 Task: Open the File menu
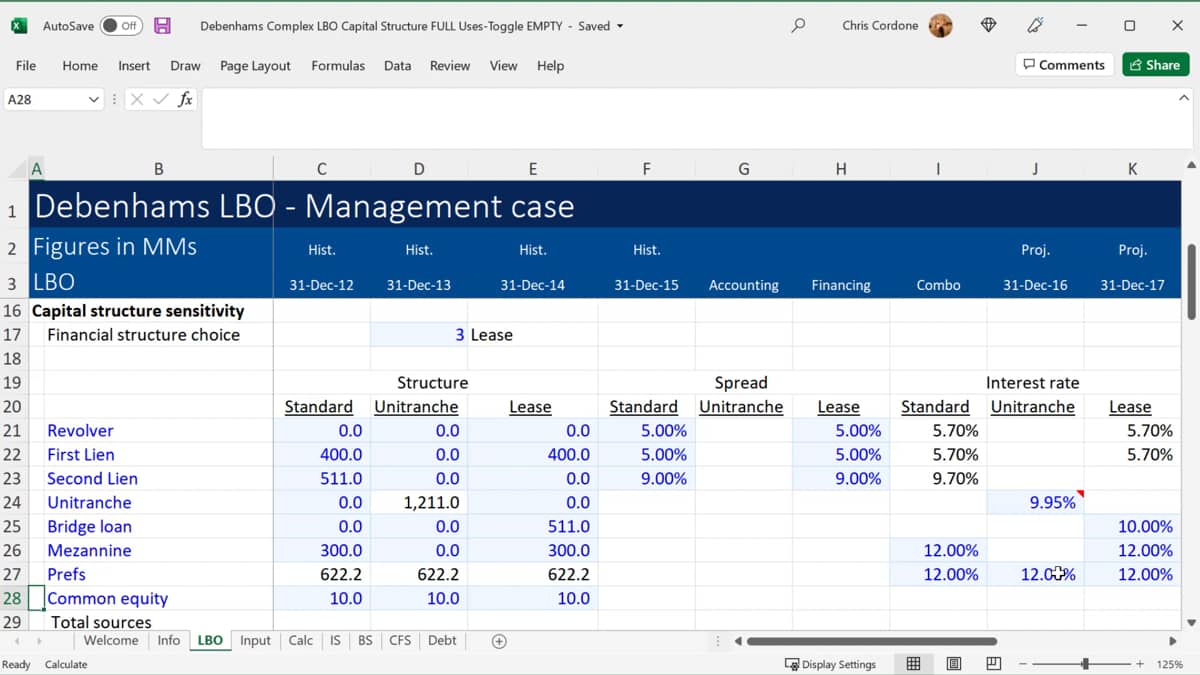[x=26, y=66]
